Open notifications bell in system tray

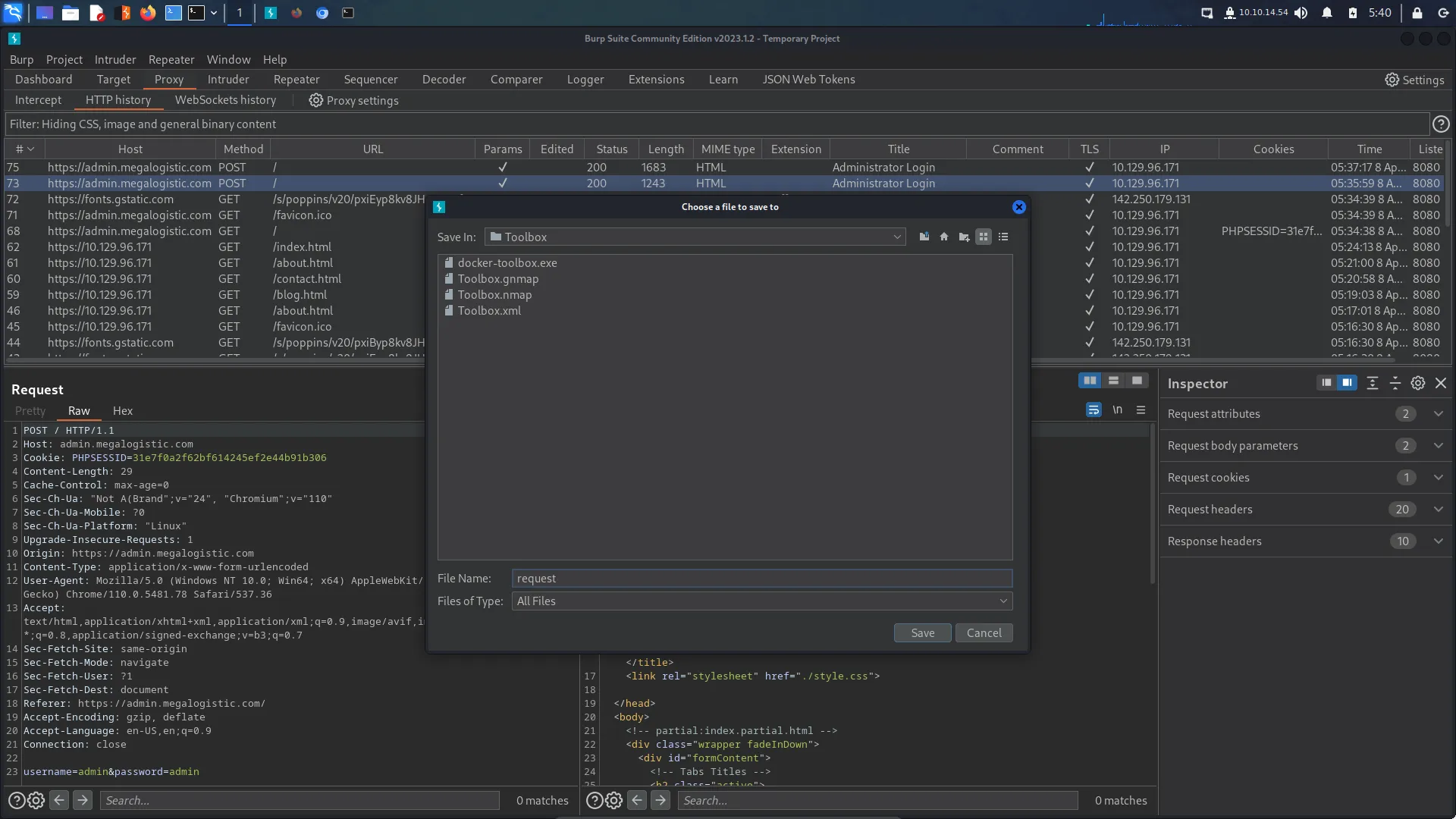coord(1327,12)
